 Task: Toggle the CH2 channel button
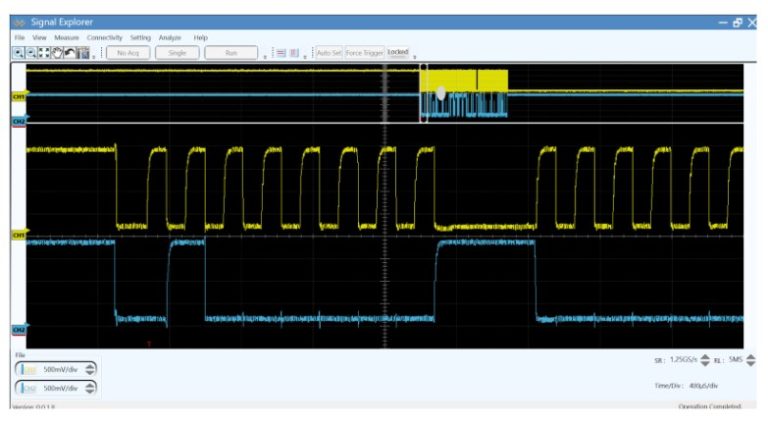[x=27, y=388]
